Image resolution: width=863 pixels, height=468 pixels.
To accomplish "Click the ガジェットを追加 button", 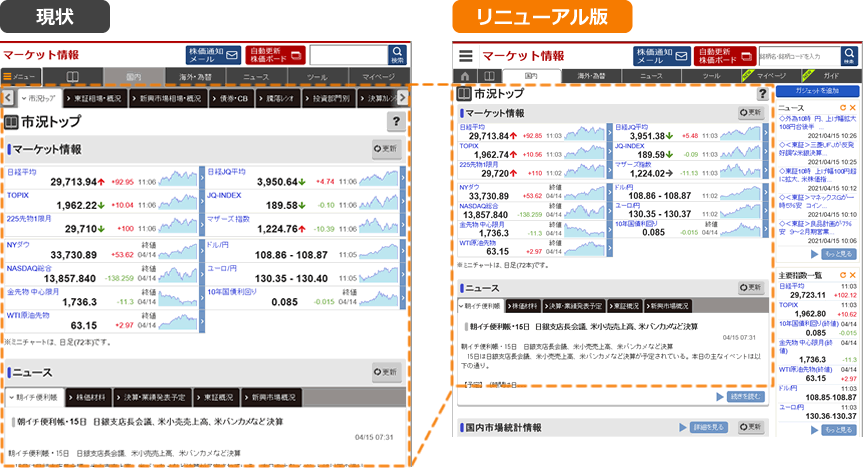I will [x=817, y=90].
